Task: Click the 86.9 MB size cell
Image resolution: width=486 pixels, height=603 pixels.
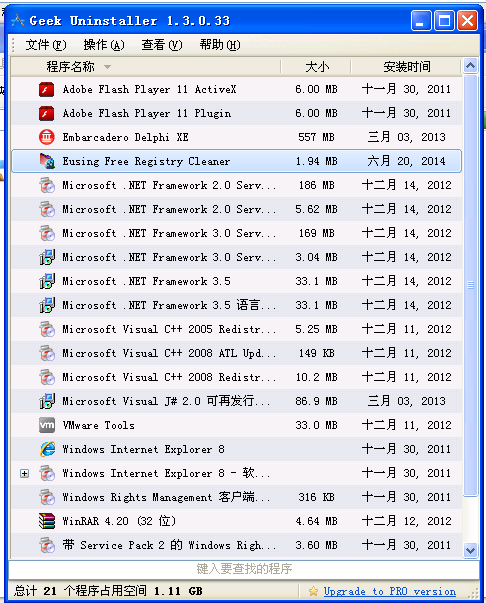Action: coord(316,401)
